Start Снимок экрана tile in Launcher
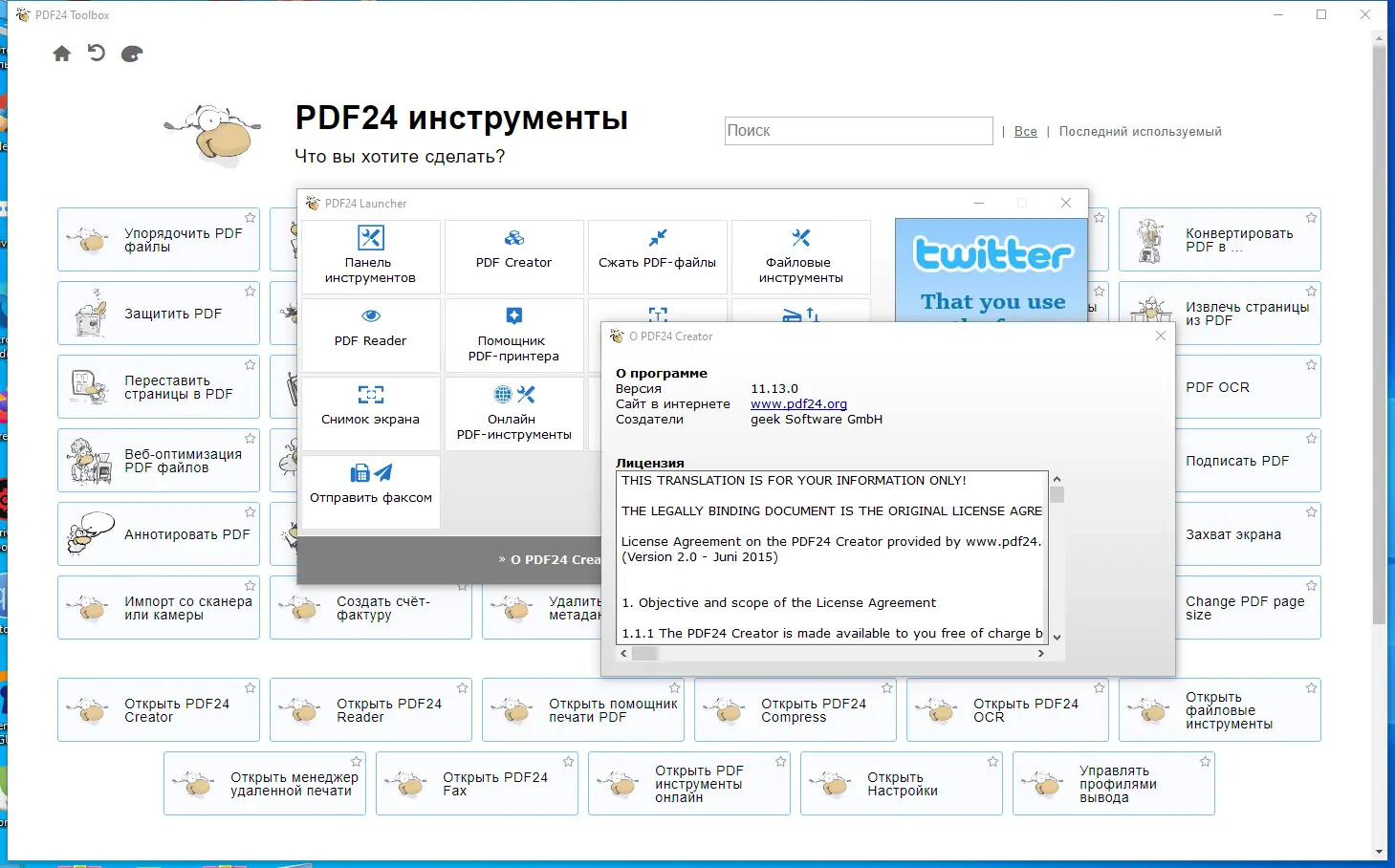1395x868 pixels. (371, 414)
